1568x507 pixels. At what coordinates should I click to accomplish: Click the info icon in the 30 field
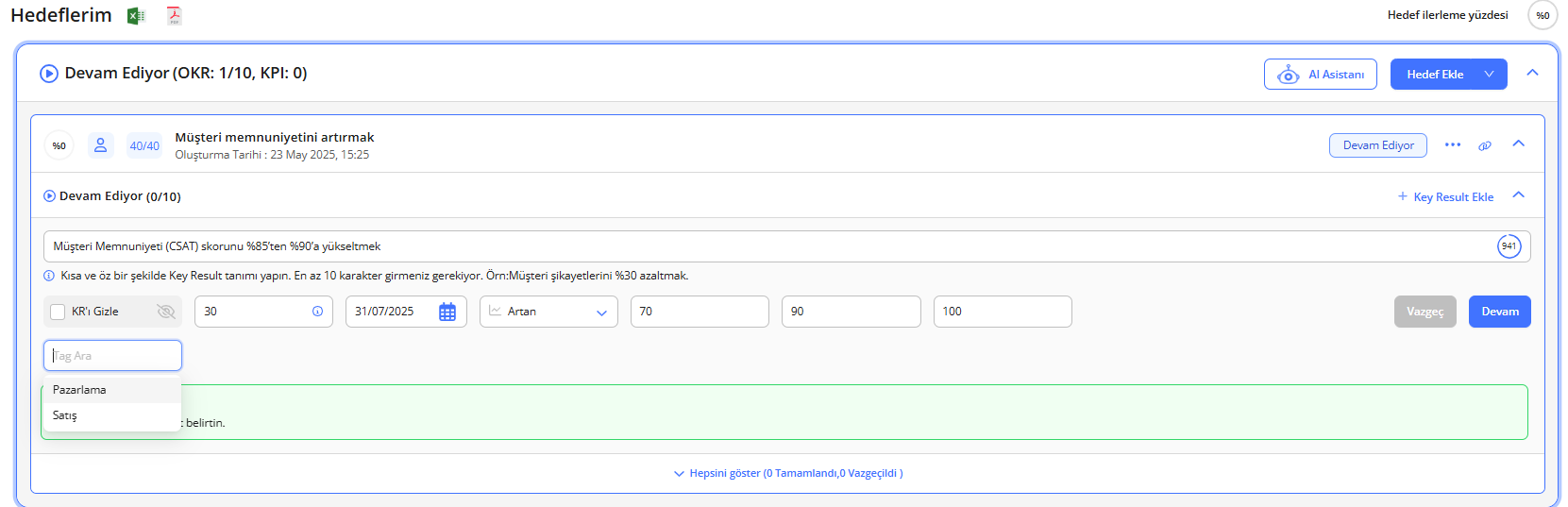317,312
